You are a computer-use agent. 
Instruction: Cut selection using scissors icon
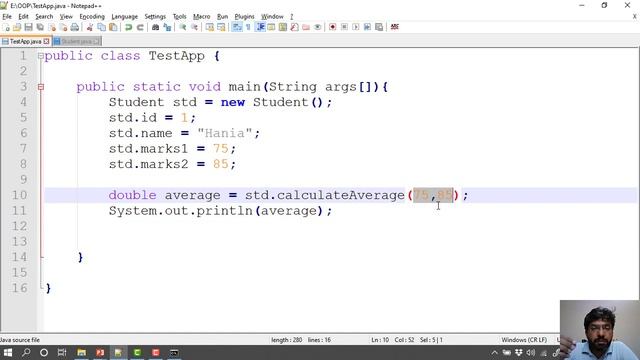coord(90,27)
